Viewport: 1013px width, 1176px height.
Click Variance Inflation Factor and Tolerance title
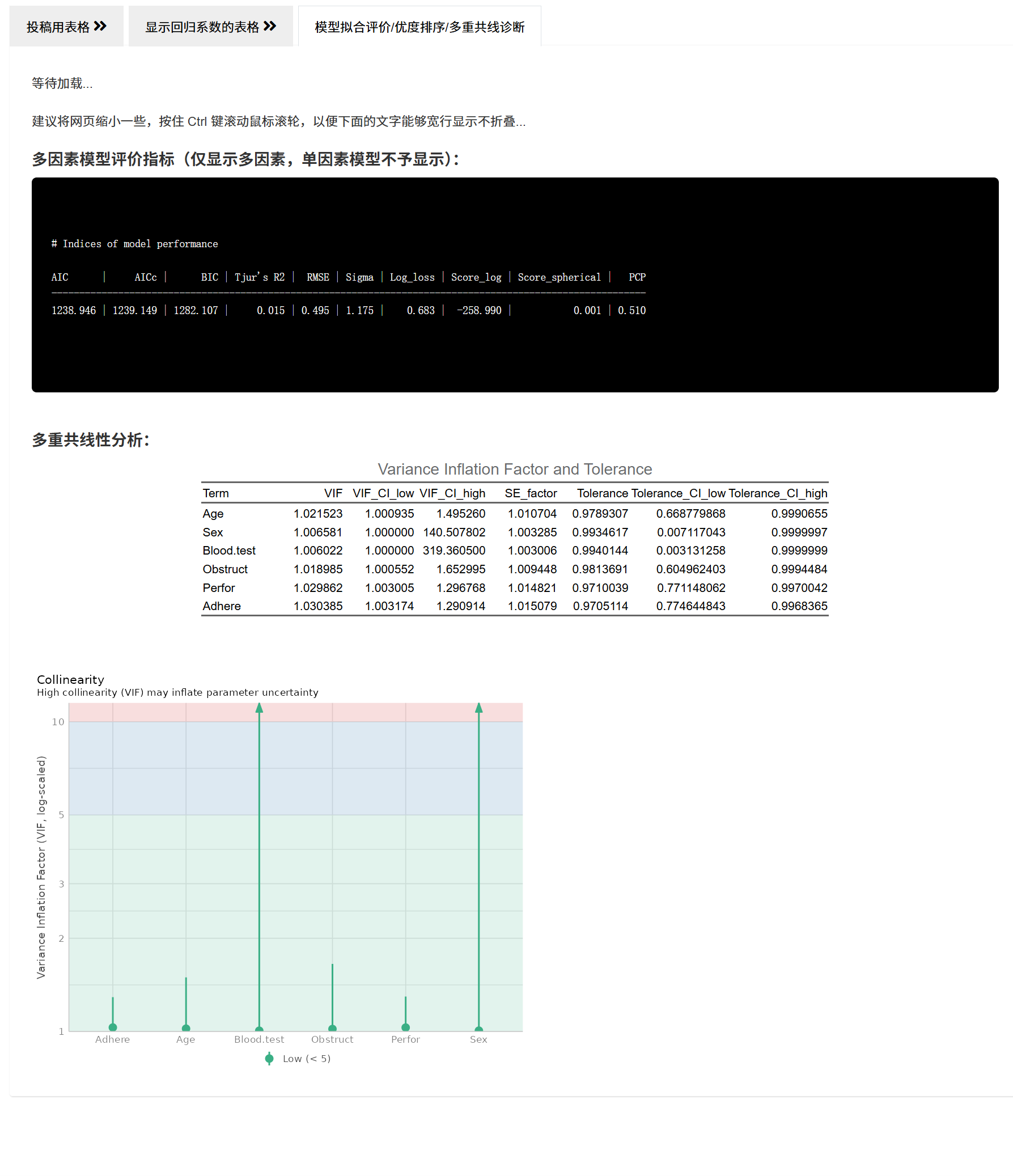pyautogui.click(x=515, y=469)
